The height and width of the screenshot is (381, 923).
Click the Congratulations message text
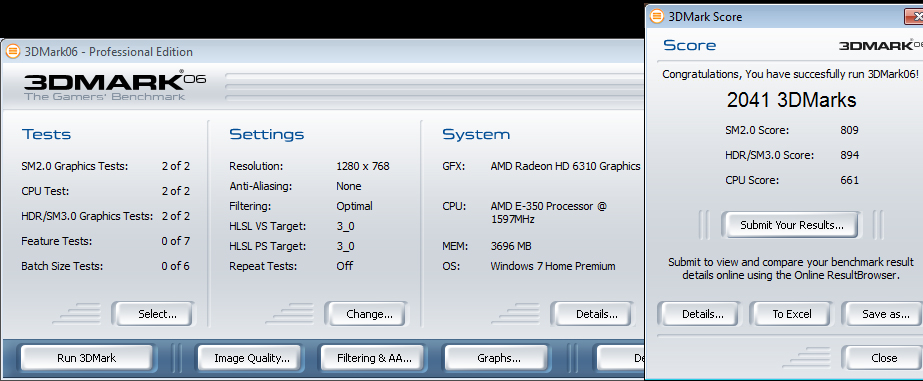pyautogui.click(x=791, y=75)
